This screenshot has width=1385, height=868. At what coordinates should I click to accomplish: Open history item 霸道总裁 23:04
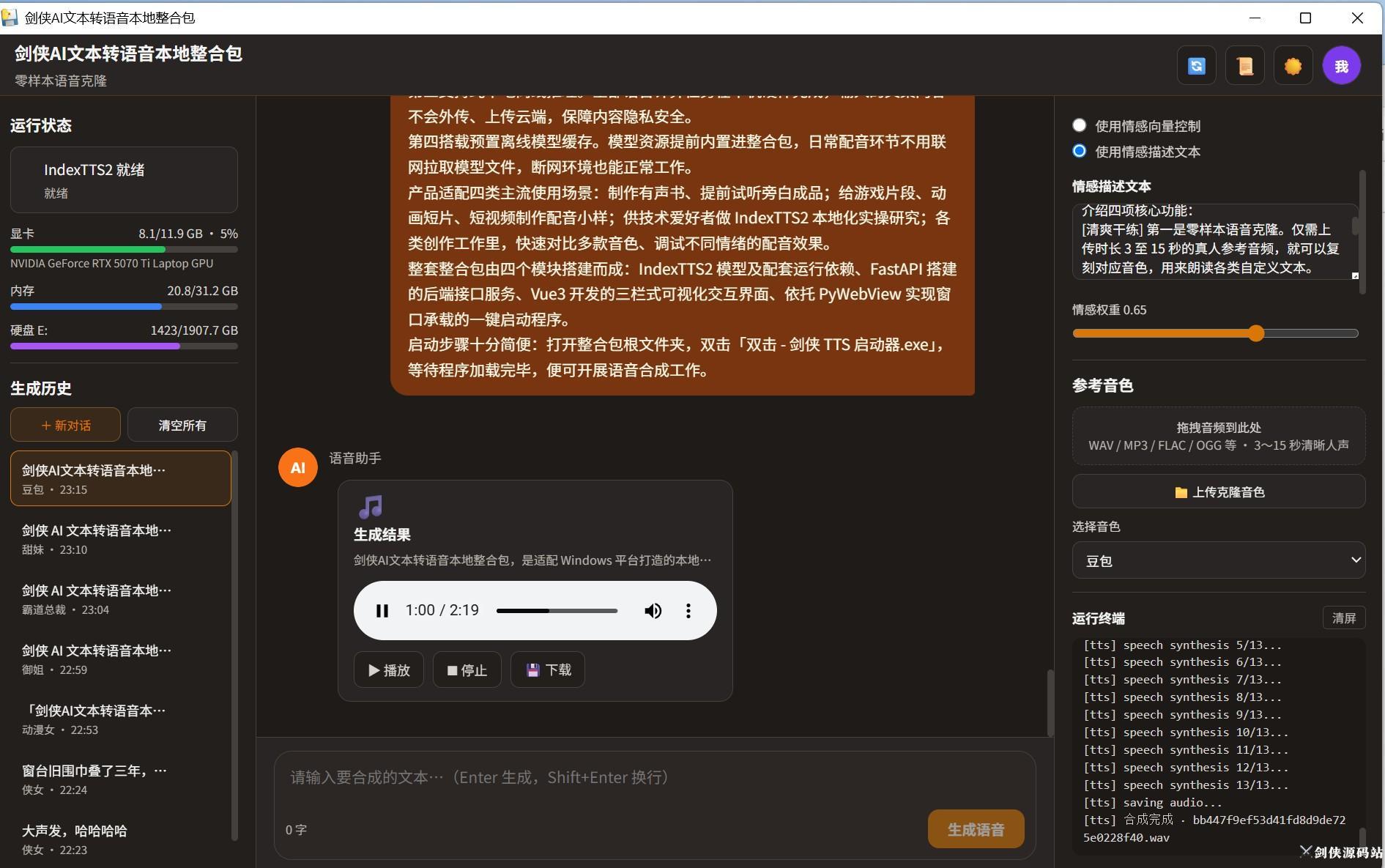[x=121, y=599]
